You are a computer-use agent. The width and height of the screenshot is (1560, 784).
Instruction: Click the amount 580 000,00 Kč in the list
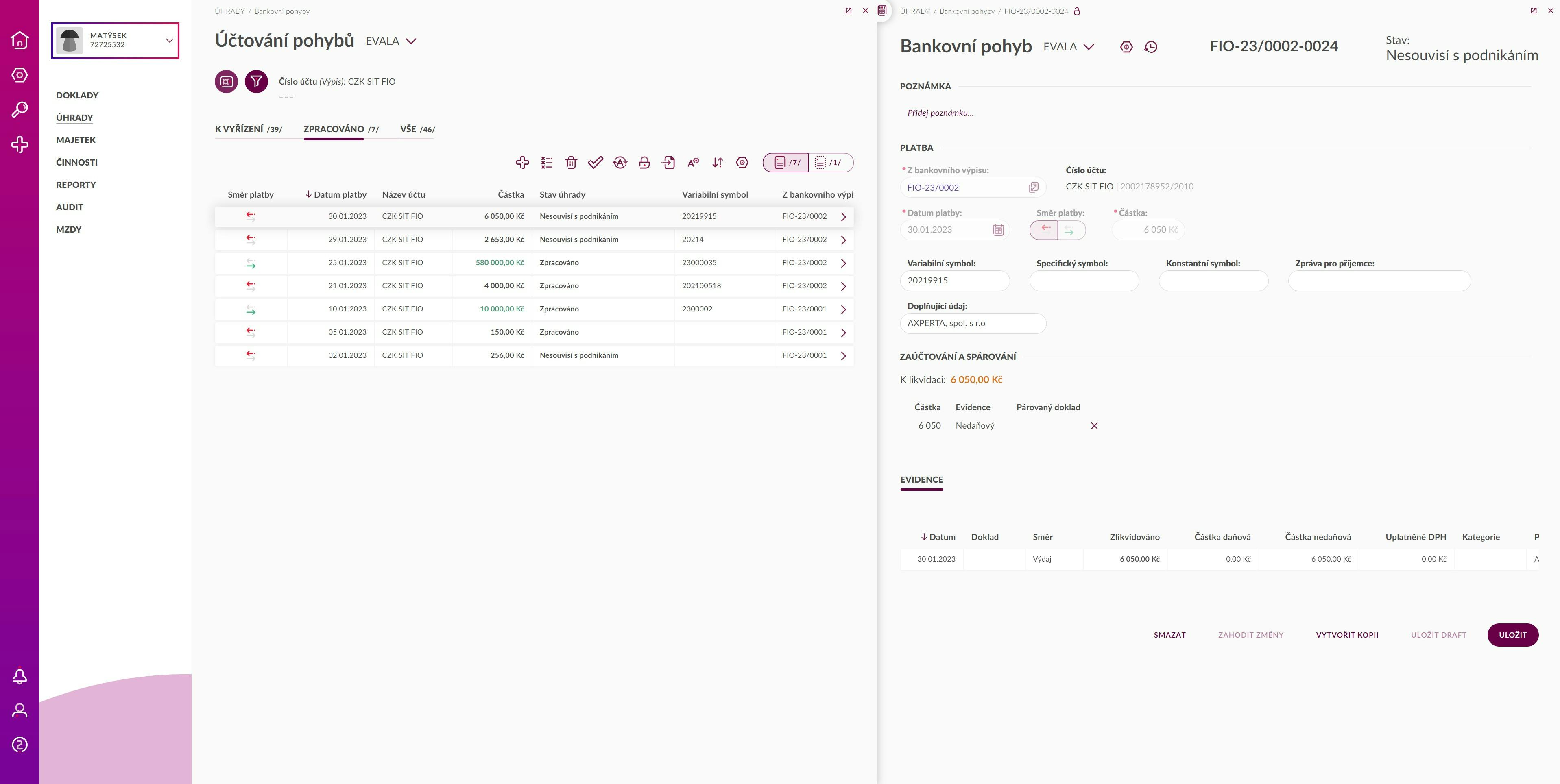[x=500, y=263]
